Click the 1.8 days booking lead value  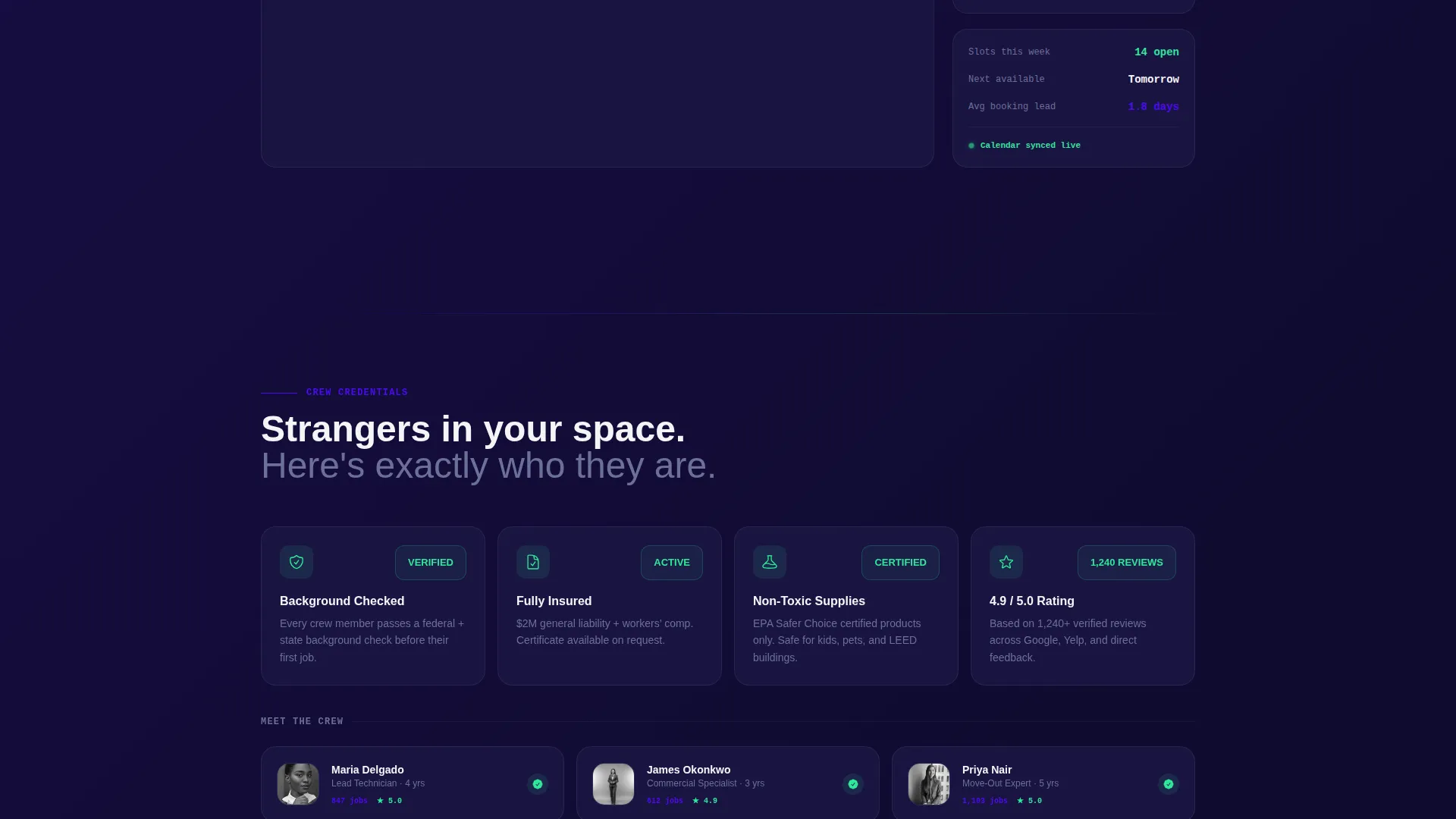pos(1153,107)
